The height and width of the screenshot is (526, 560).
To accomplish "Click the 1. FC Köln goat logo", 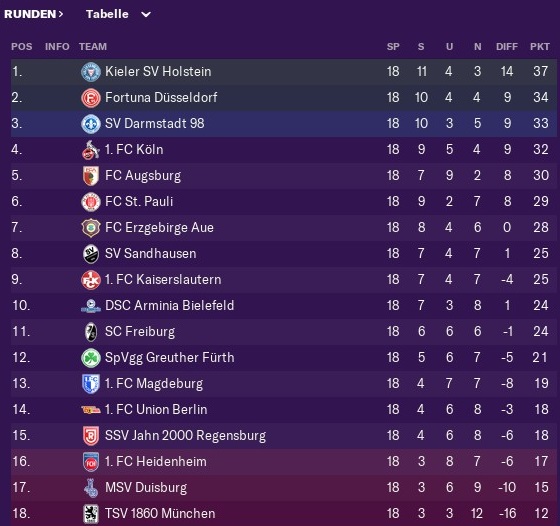I will pos(91,150).
